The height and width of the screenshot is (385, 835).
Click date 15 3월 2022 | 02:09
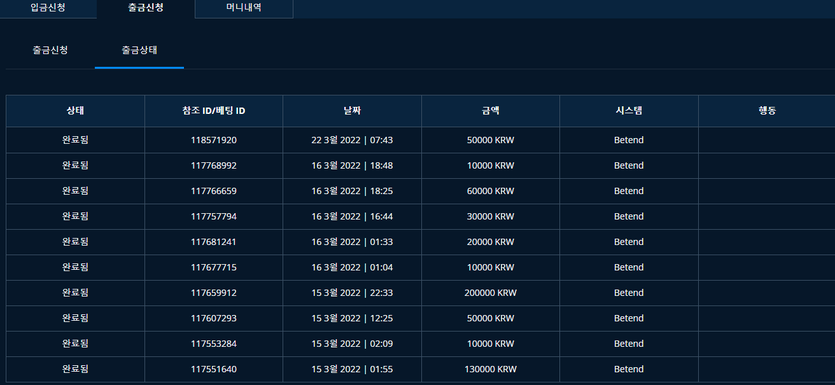[352, 344]
